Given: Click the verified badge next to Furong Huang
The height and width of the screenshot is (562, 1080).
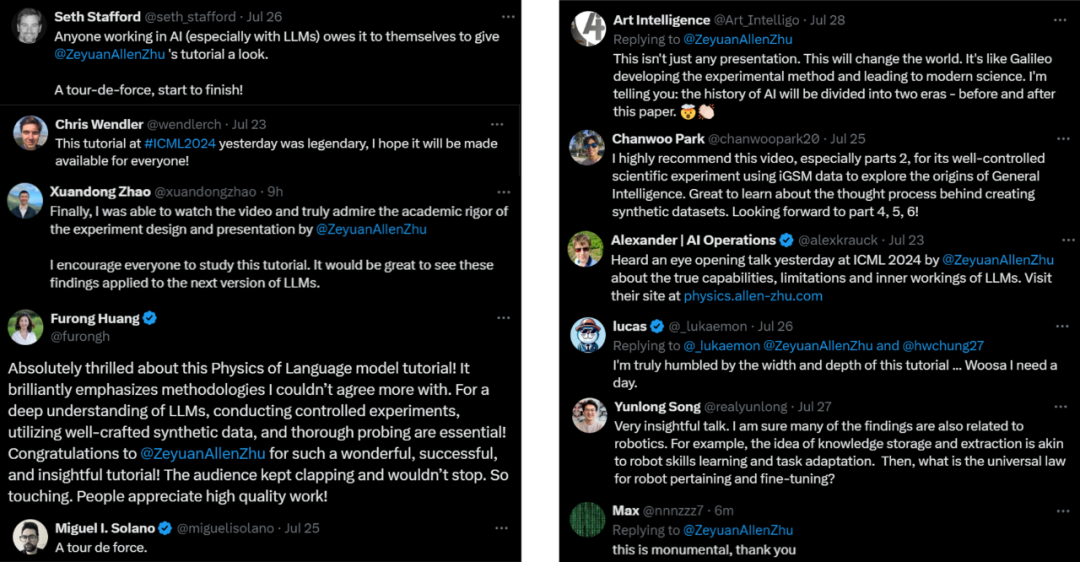Looking at the screenshot, I should tap(150, 318).
